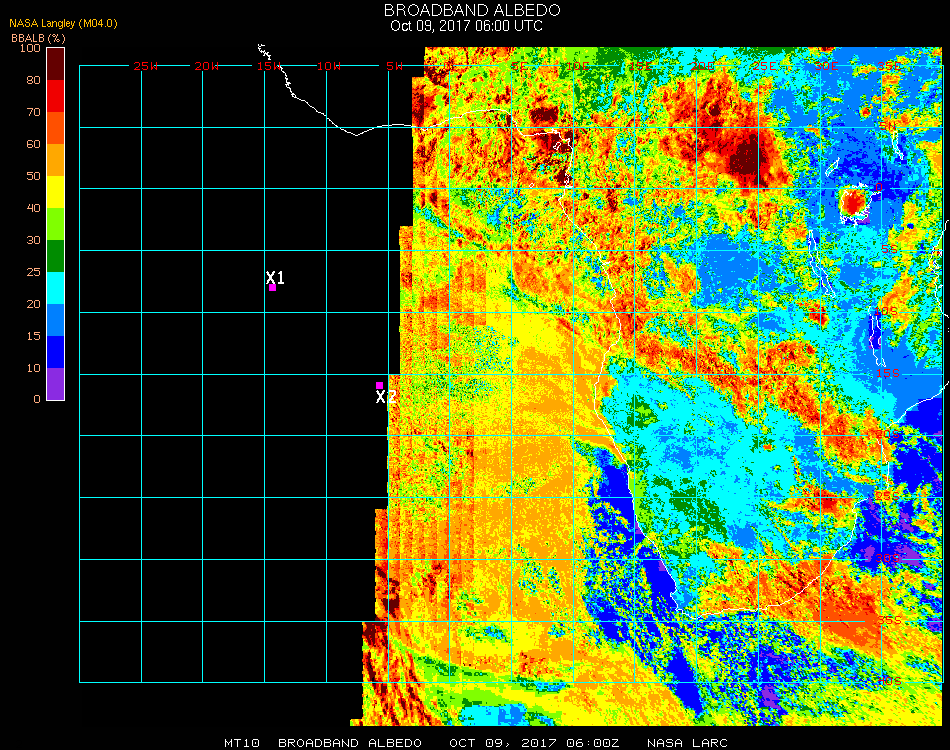Click the MT10 label in bottom caption

[243, 743]
